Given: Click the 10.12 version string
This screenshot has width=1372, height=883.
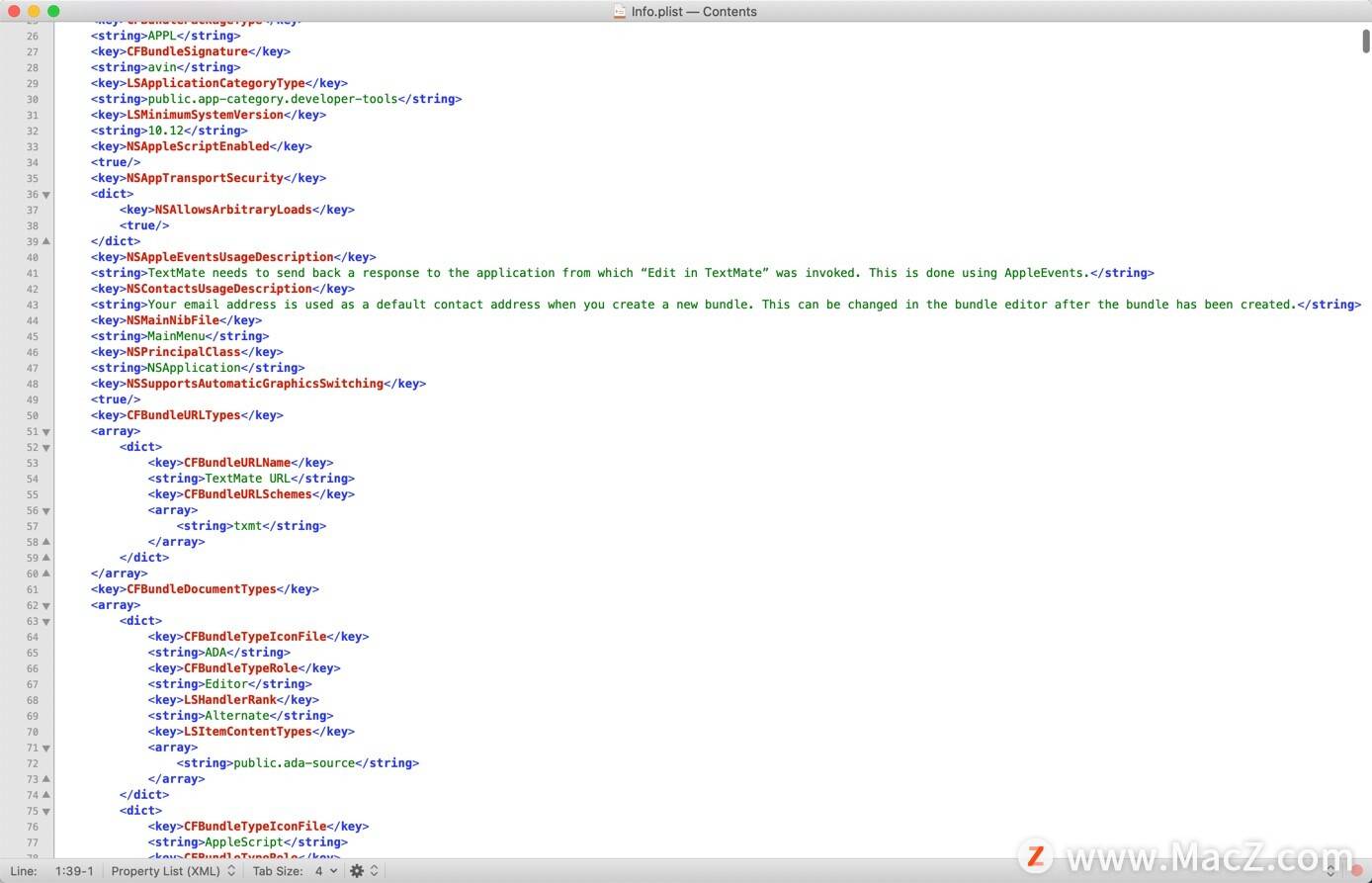Looking at the screenshot, I should click(165, 131).
